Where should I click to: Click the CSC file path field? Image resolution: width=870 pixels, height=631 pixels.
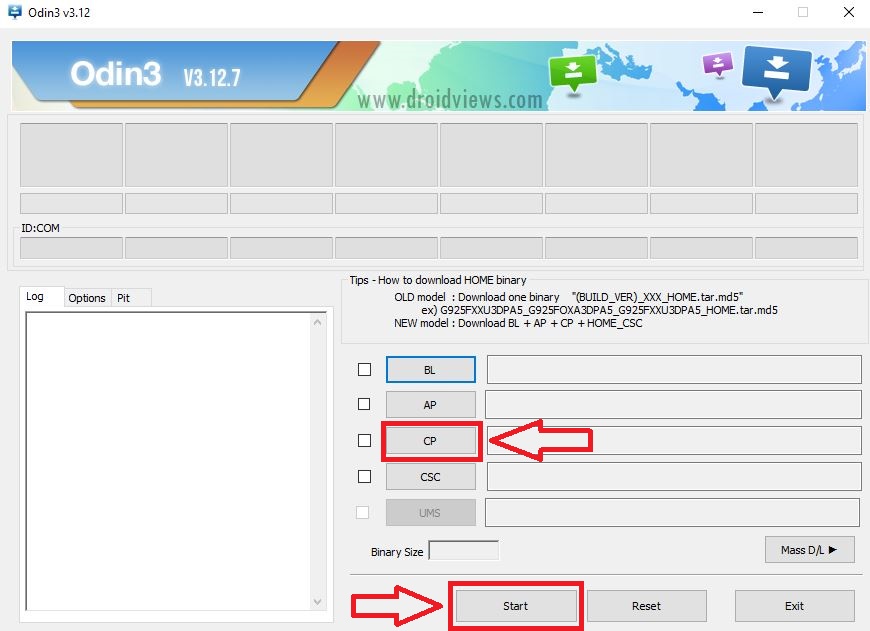point(674,477)
